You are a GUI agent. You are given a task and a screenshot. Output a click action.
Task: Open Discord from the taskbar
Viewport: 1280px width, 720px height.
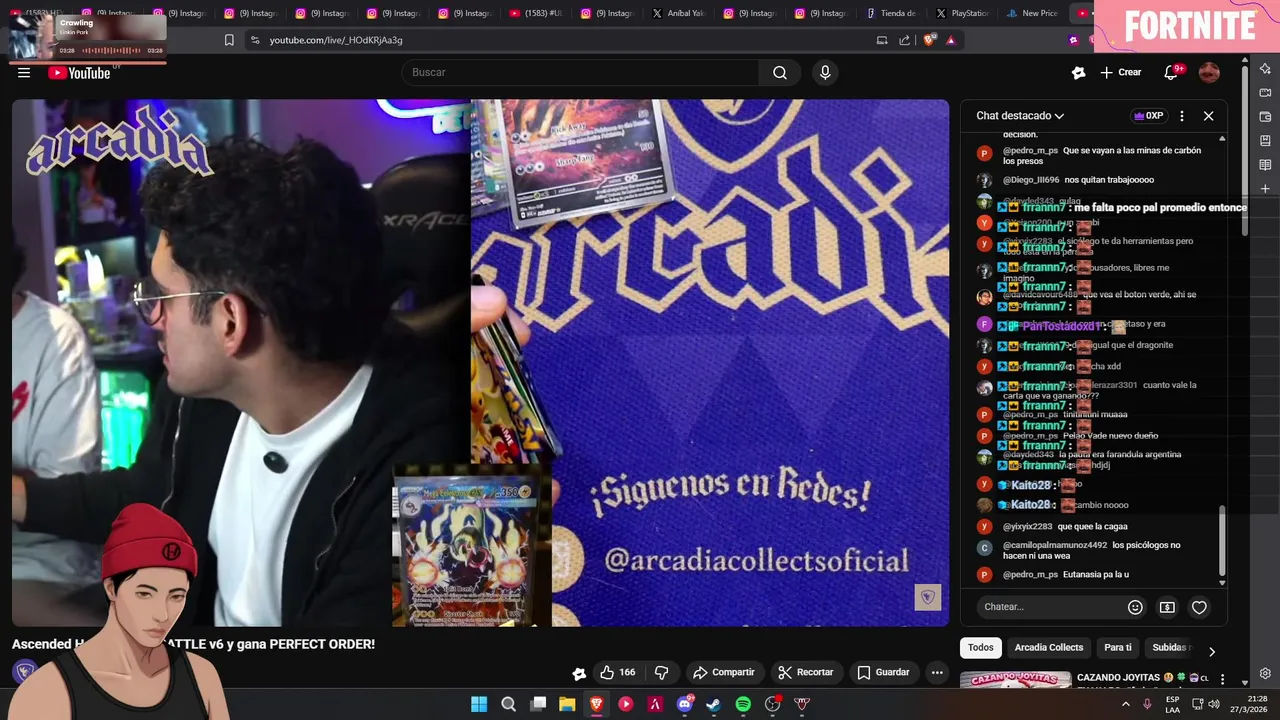685,704
